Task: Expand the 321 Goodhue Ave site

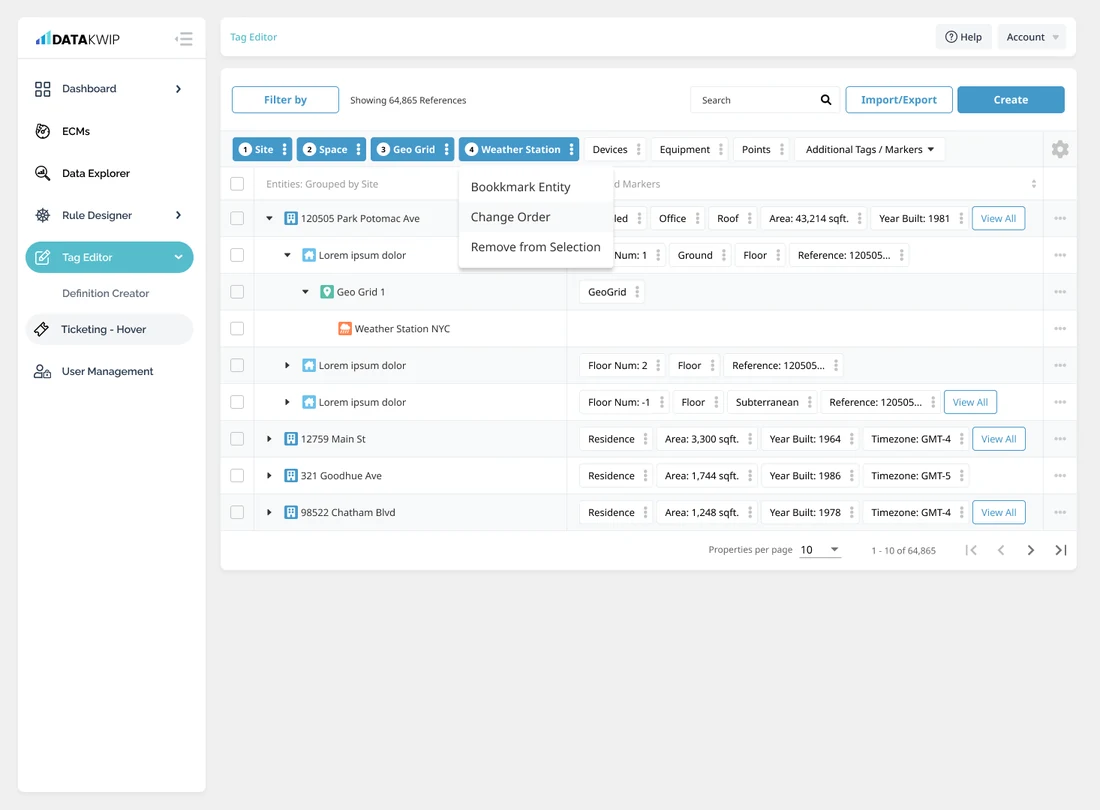Action: click(269, 475)
